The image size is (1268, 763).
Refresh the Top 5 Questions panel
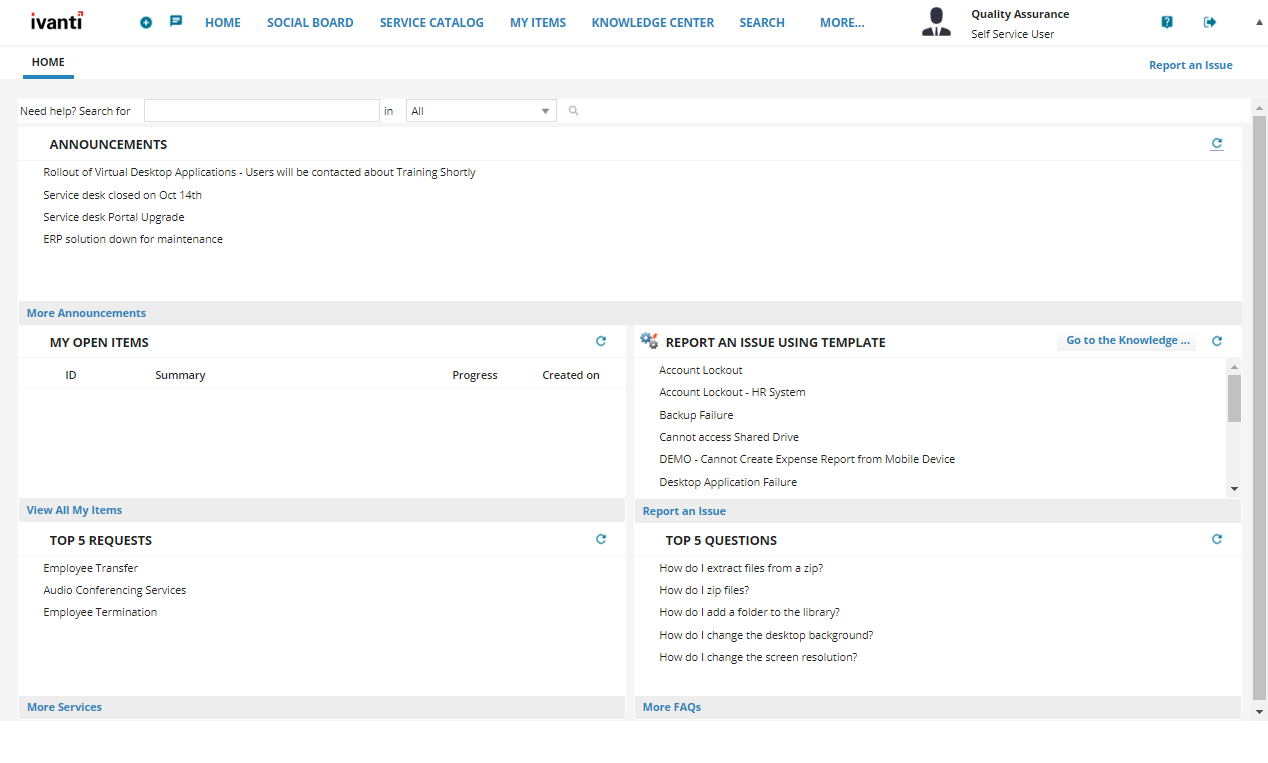coord(1217,538)
